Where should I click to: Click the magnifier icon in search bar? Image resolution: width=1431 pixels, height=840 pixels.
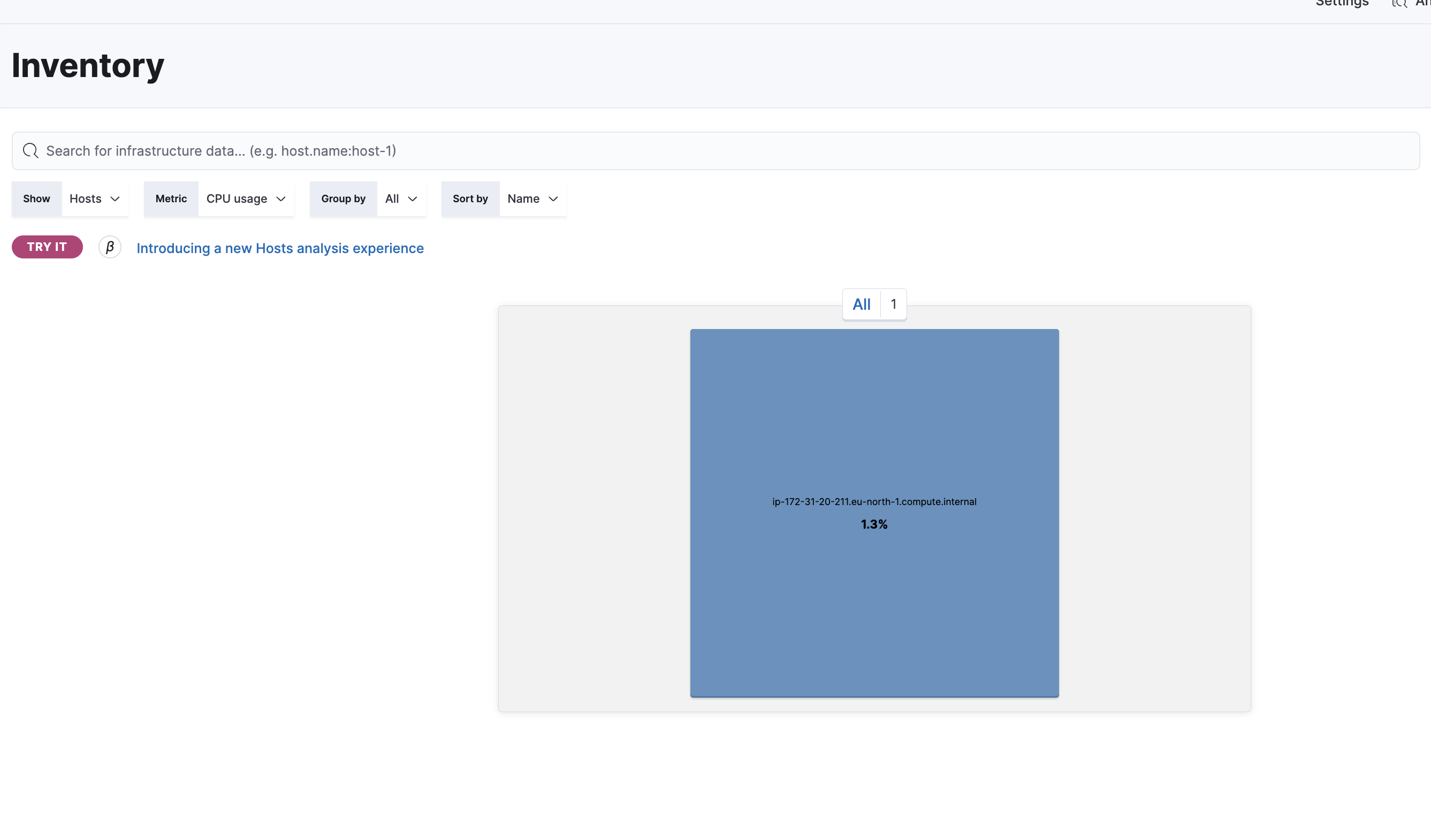[30, 151]
